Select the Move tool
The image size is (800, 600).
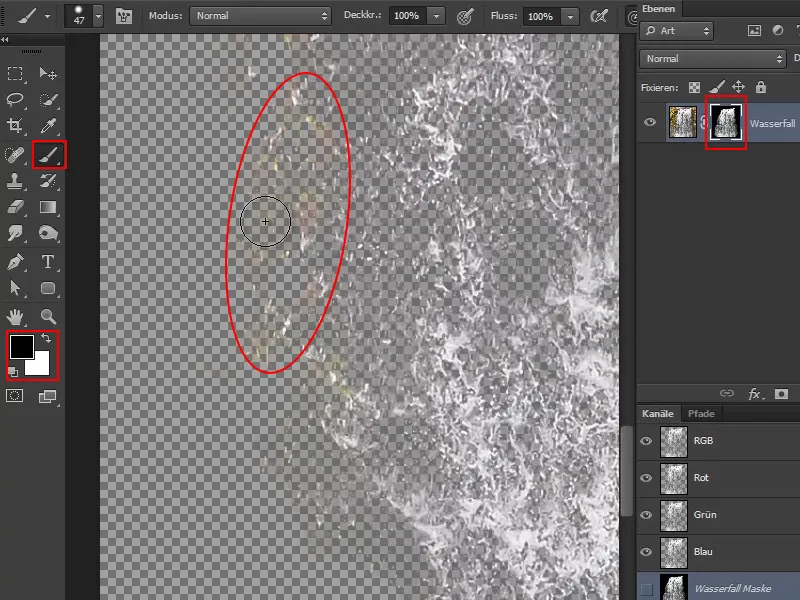pyautogui.click(x=48, y=73)
